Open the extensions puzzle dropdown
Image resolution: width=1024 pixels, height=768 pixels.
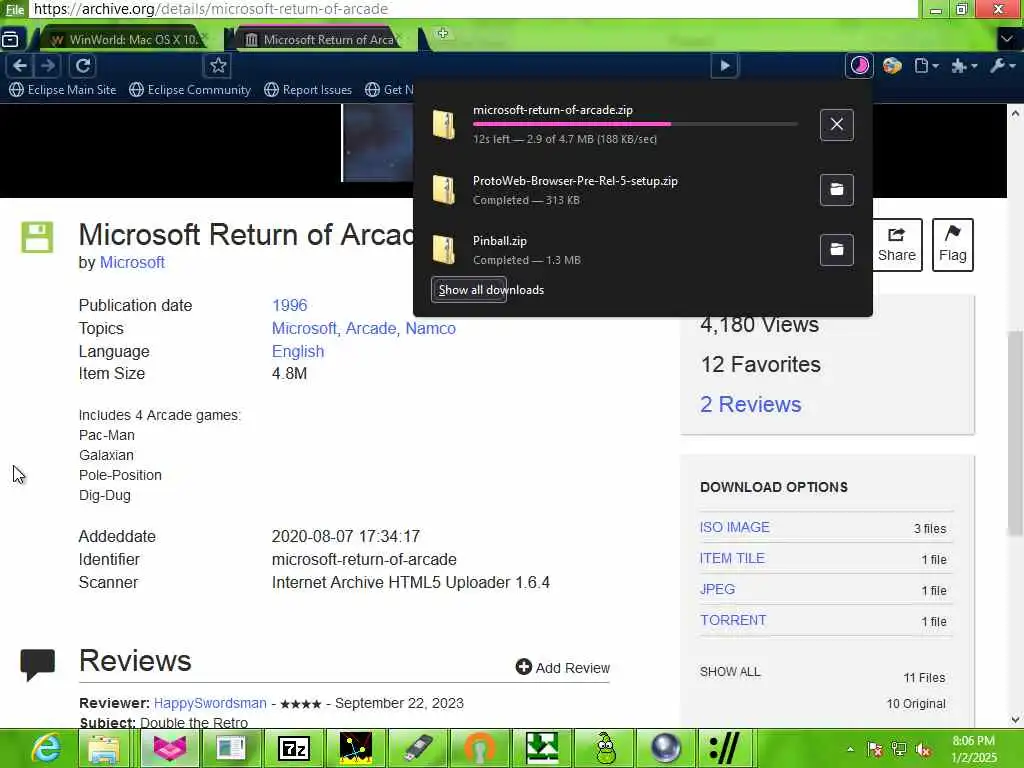tap(964, 65)
